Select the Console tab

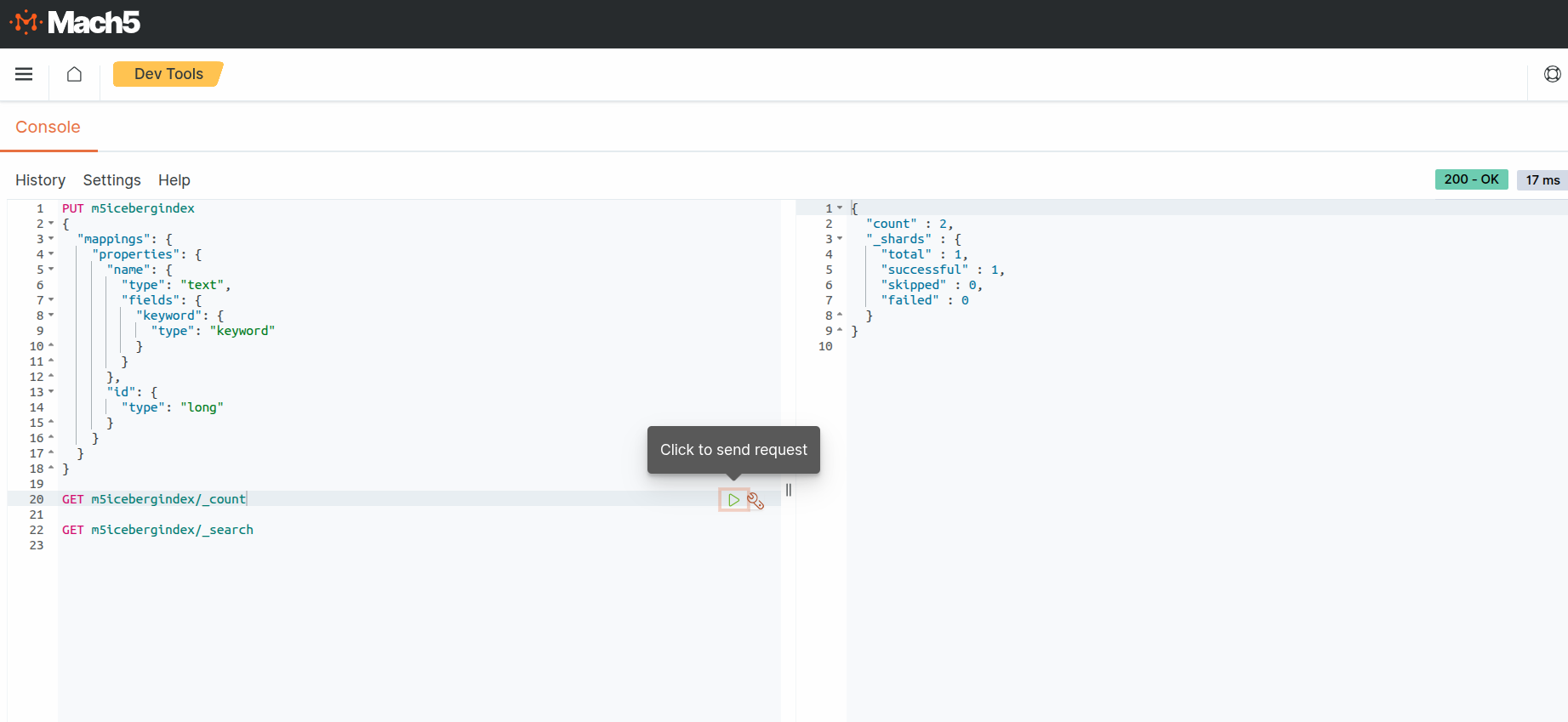(48, 127)
